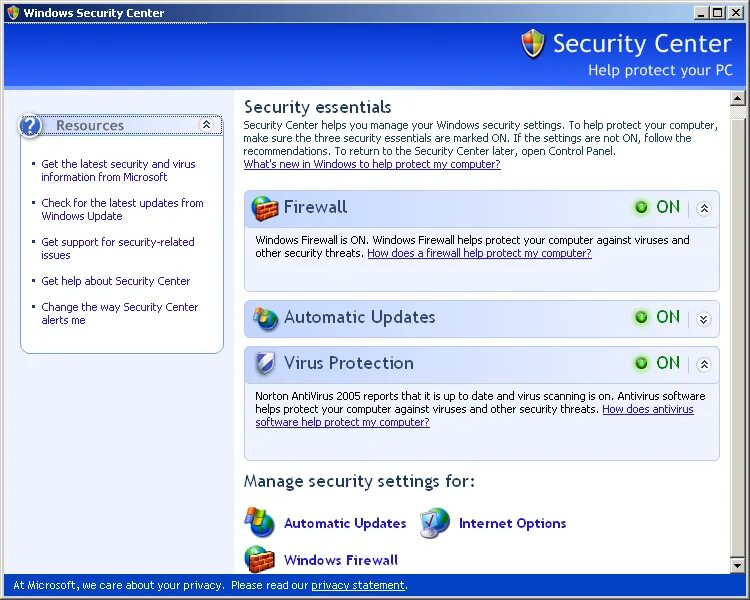Click the scrollbar down arrow
Viewport: 750px width, 600px height.
738,565
